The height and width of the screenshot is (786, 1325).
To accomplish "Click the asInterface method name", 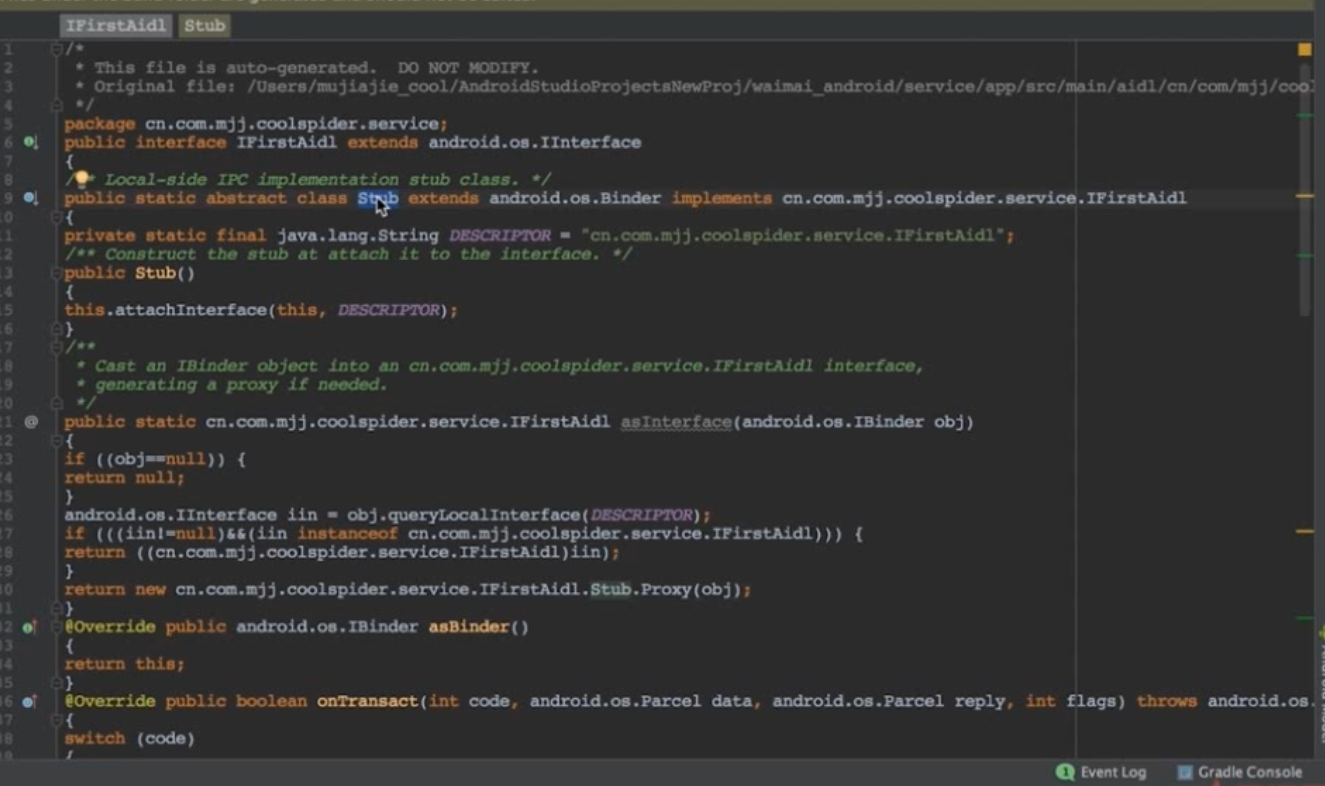I will 676,422.
